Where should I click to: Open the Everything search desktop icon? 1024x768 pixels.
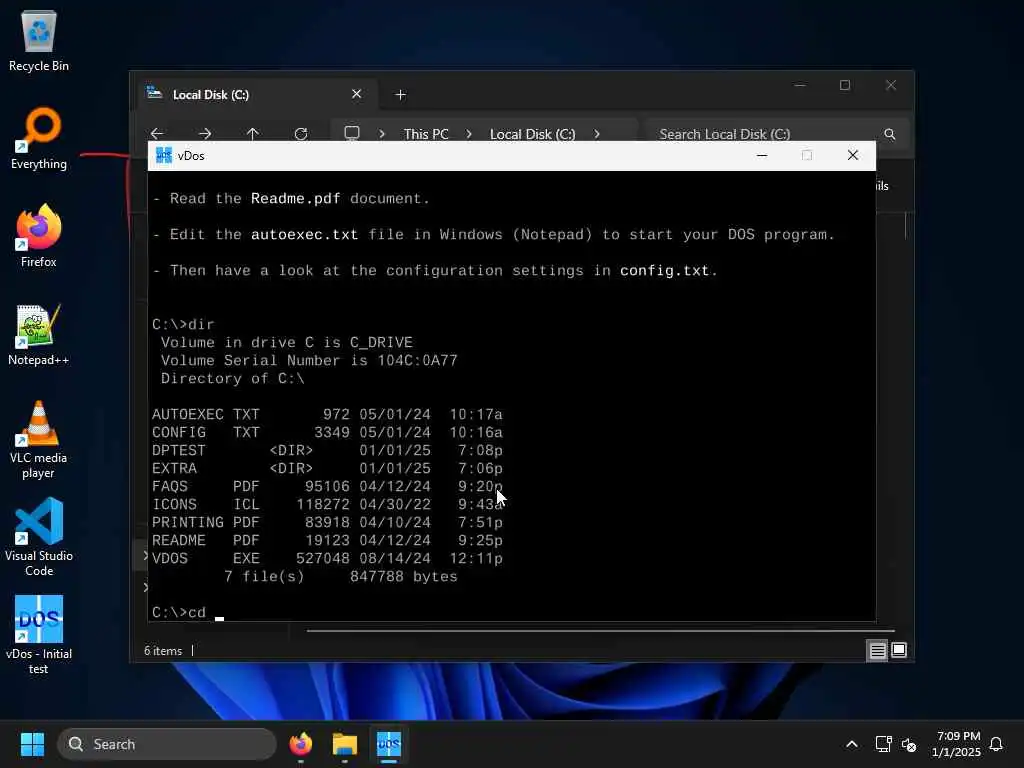coord(39,138)
